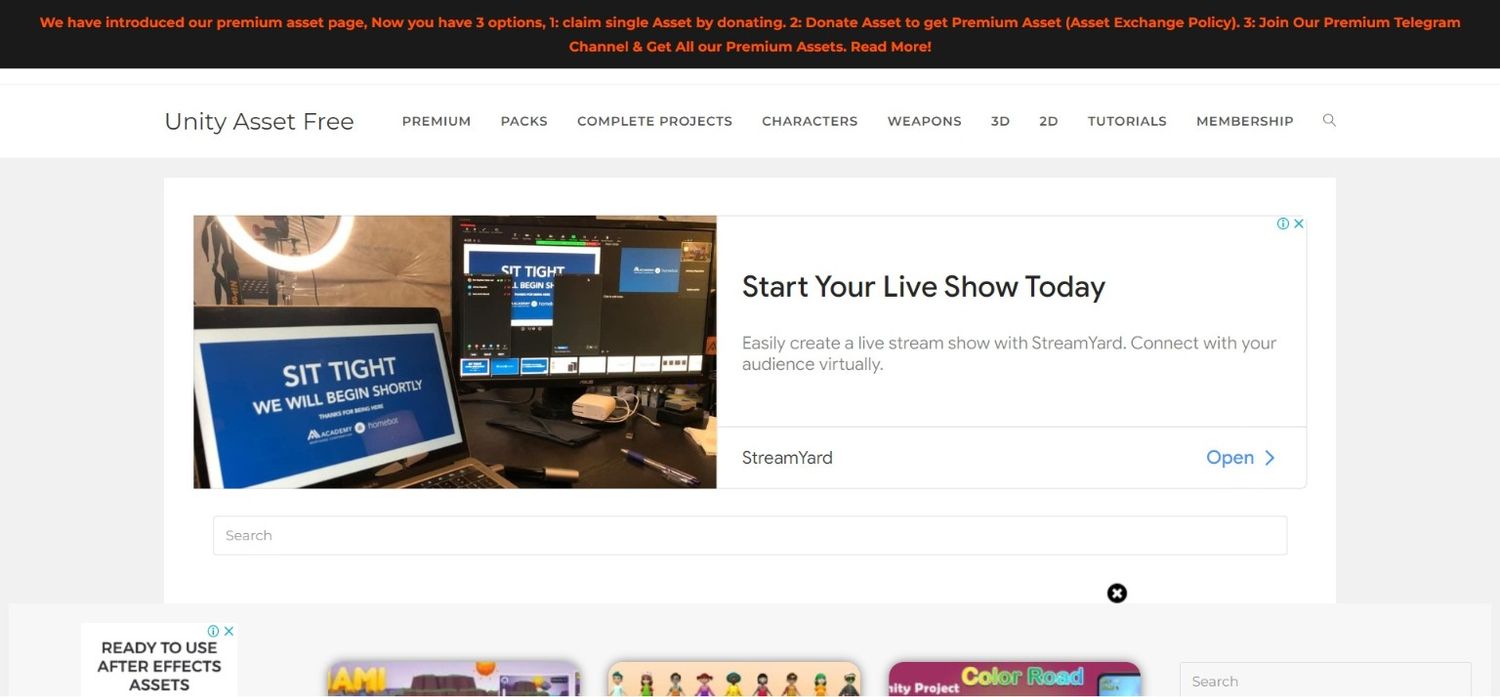Navigate to the 2D section
Screen dimensions: 1500x697
coord(1048,121)
